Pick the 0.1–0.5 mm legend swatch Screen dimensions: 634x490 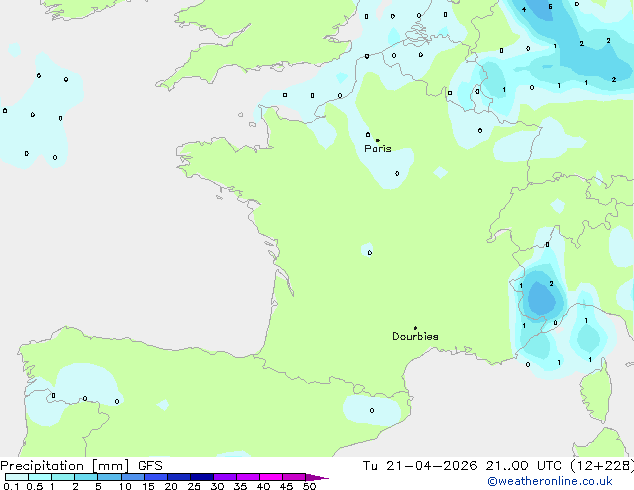[x=17, y=477]
